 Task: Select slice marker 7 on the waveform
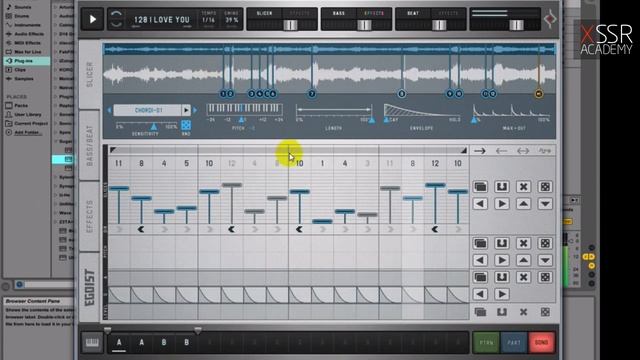point(312,94)
